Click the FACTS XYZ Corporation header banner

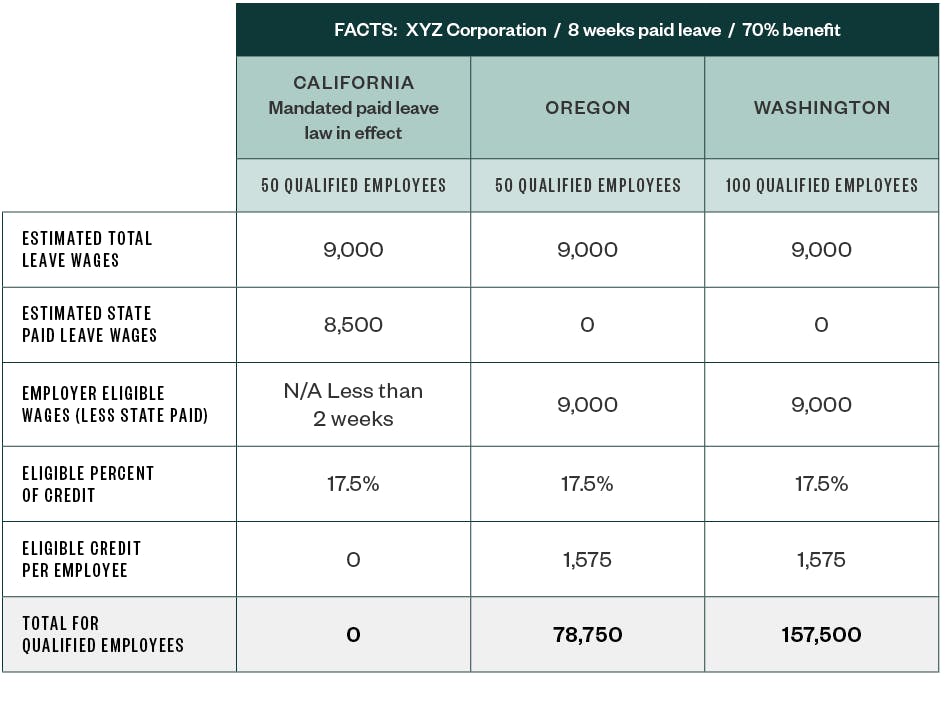pos(587,30)
